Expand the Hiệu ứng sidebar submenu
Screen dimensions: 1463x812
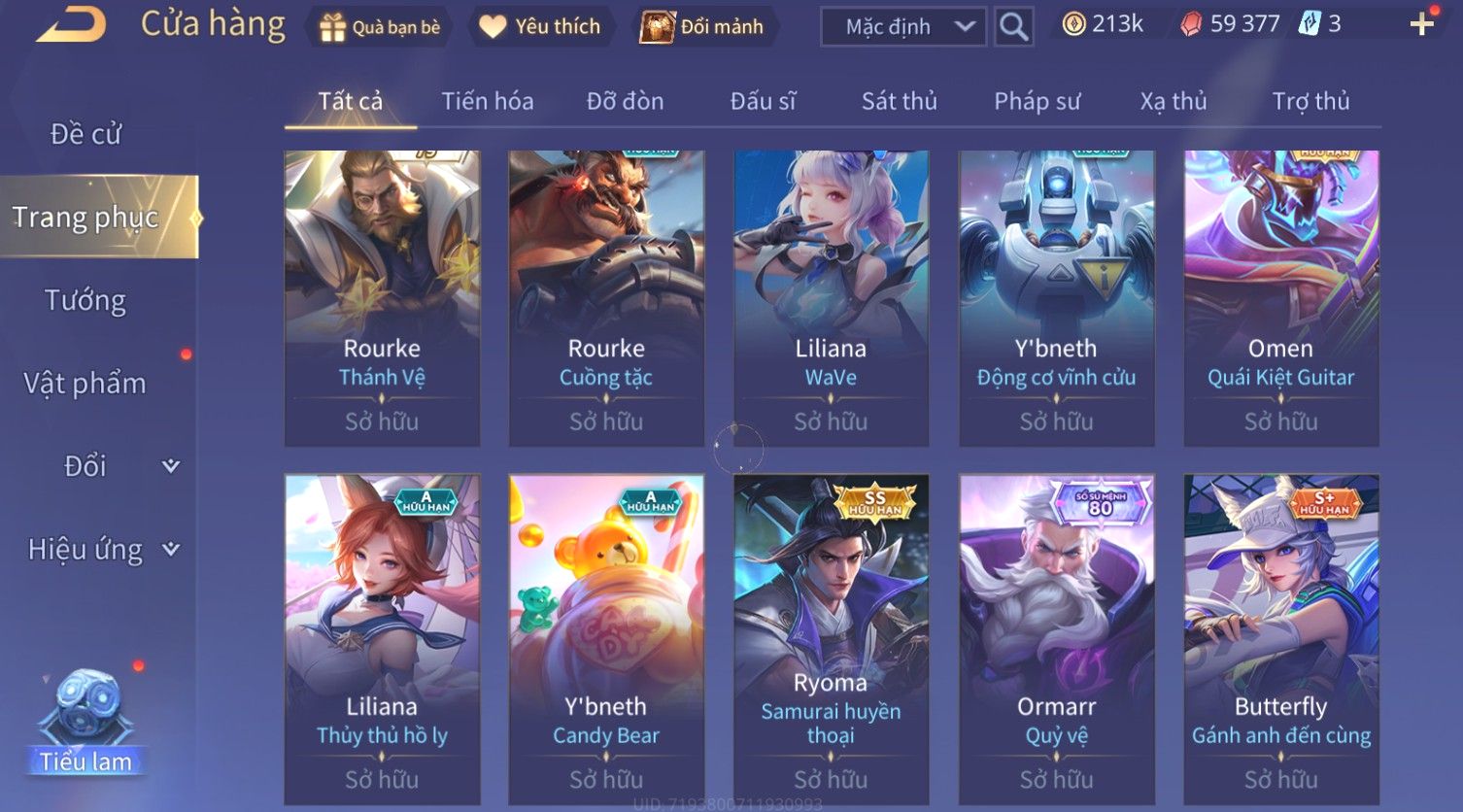[x=171, y=550]
